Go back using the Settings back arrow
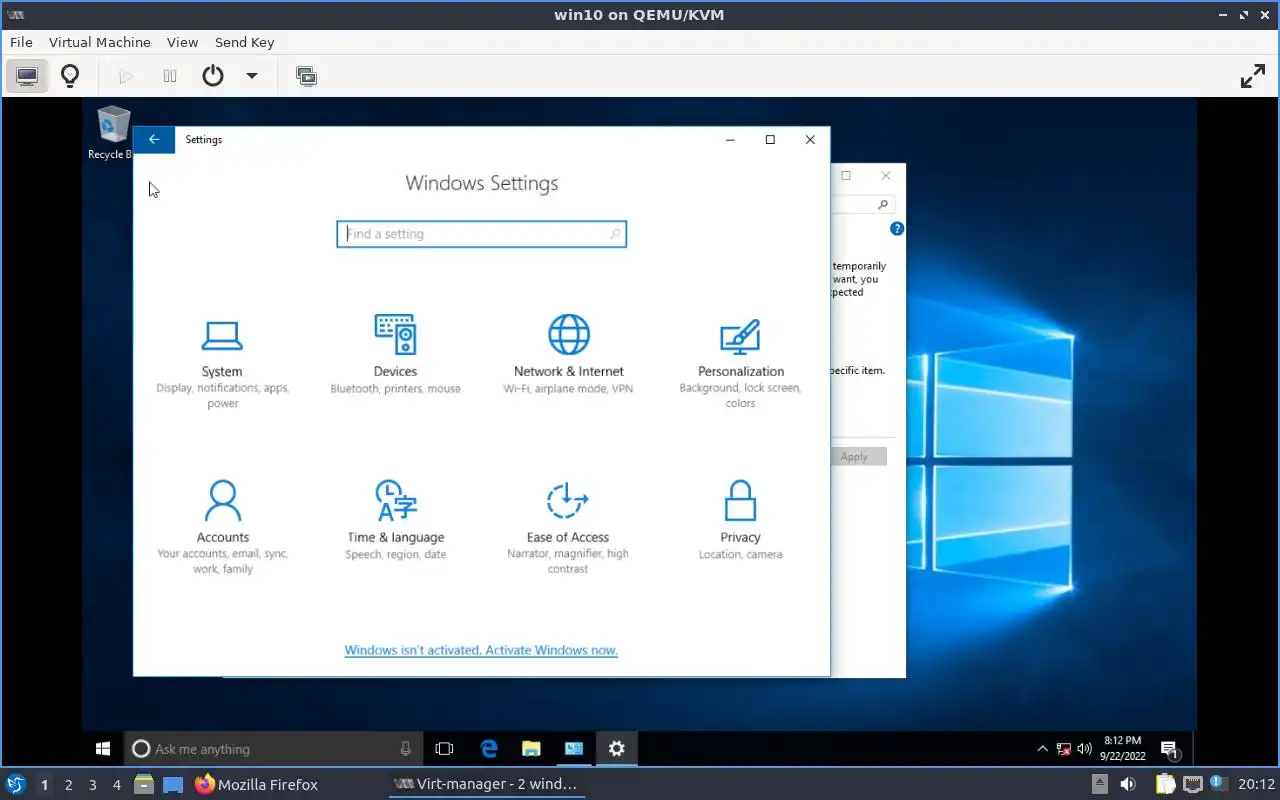The width and height of the screenshot is (1280, 800). [x=154, y=140]
